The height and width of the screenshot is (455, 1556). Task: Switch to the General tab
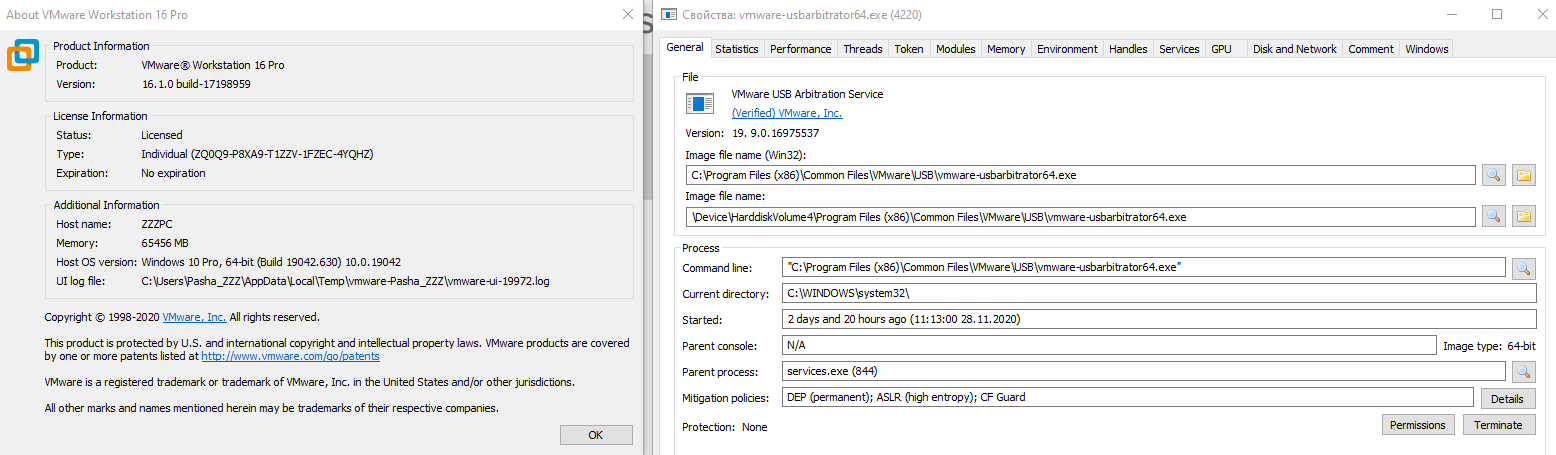(x=685, y=47)
